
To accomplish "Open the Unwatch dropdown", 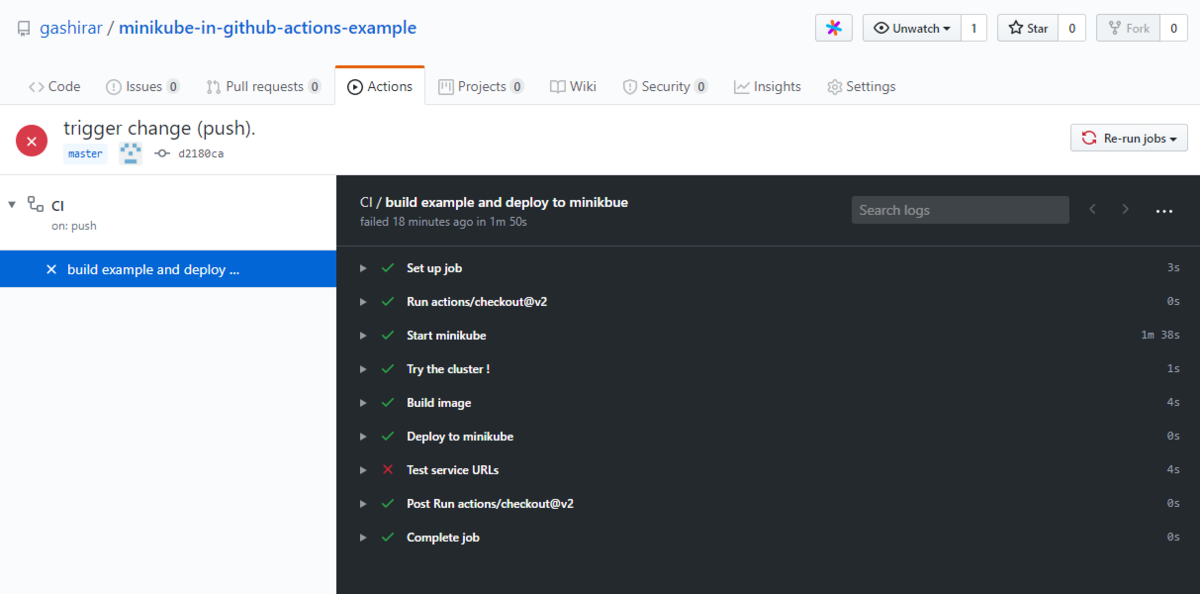I will click(912, 28).
